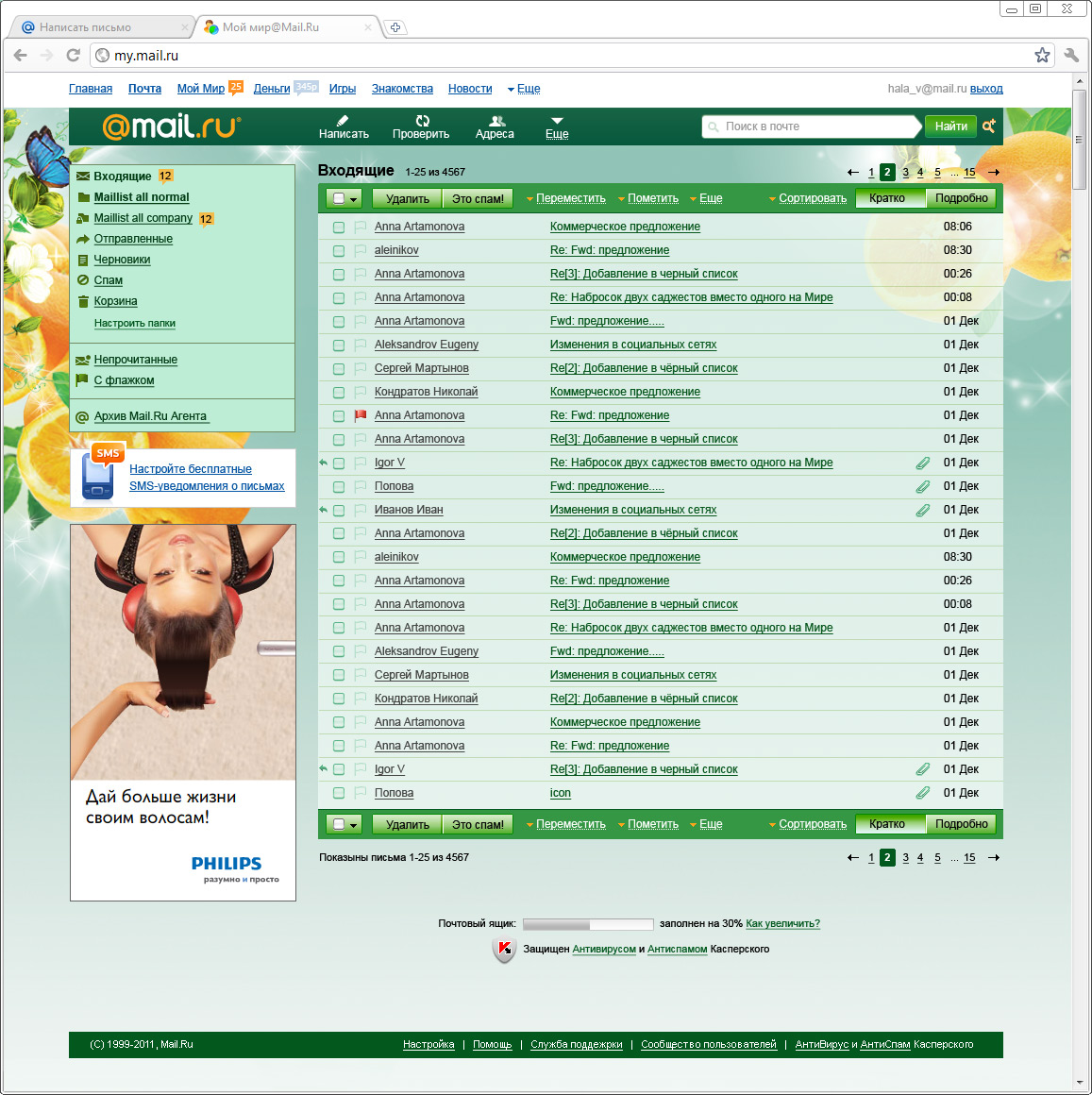Expand the Еще menu in the green header
1092x1095 pixels.
coord(557,127)
